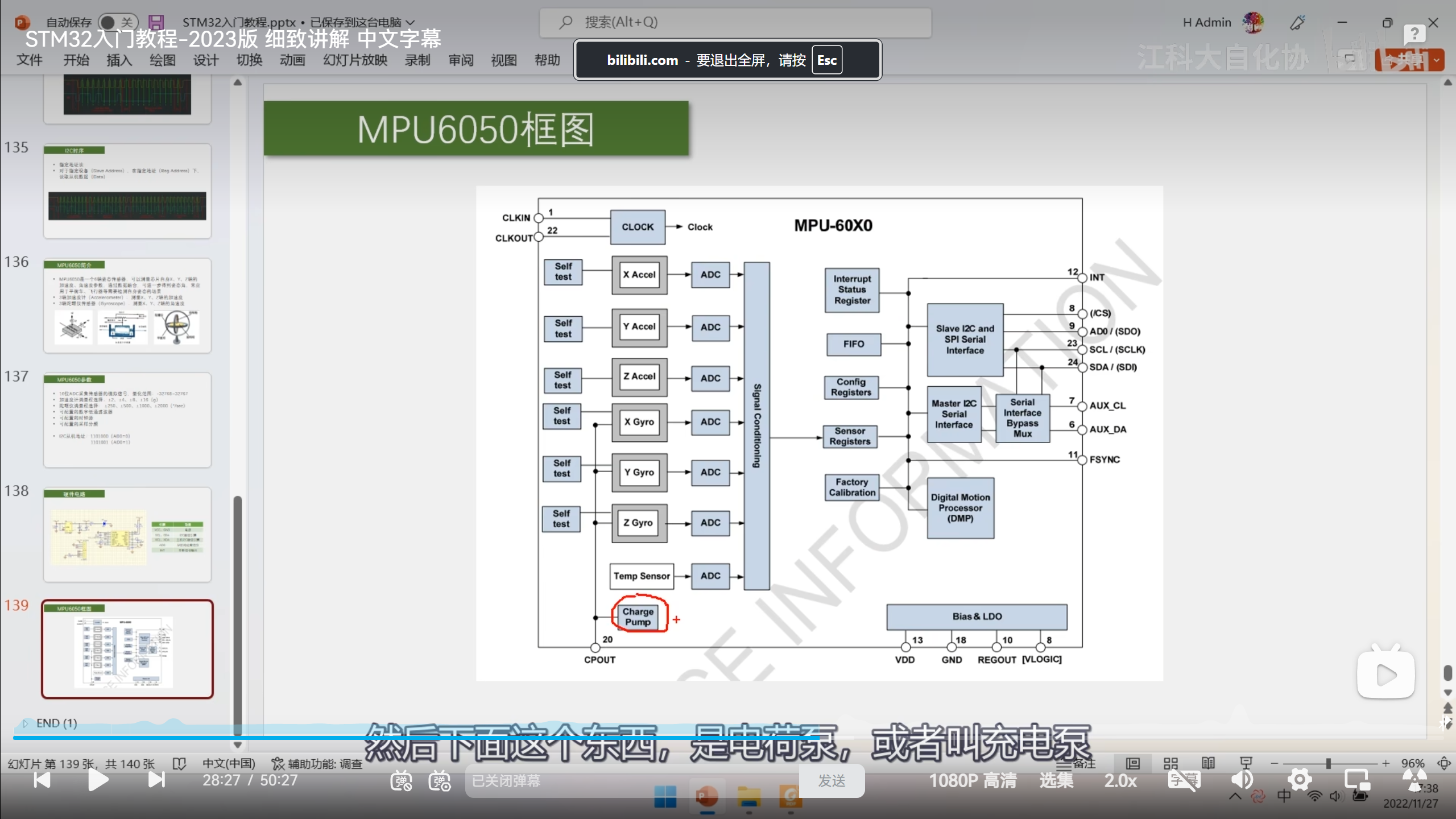The width and height of the screenshot is (1456, 819).
Task: Open the 2.0x playback speed menu
Action: [x=1120, y=780]
